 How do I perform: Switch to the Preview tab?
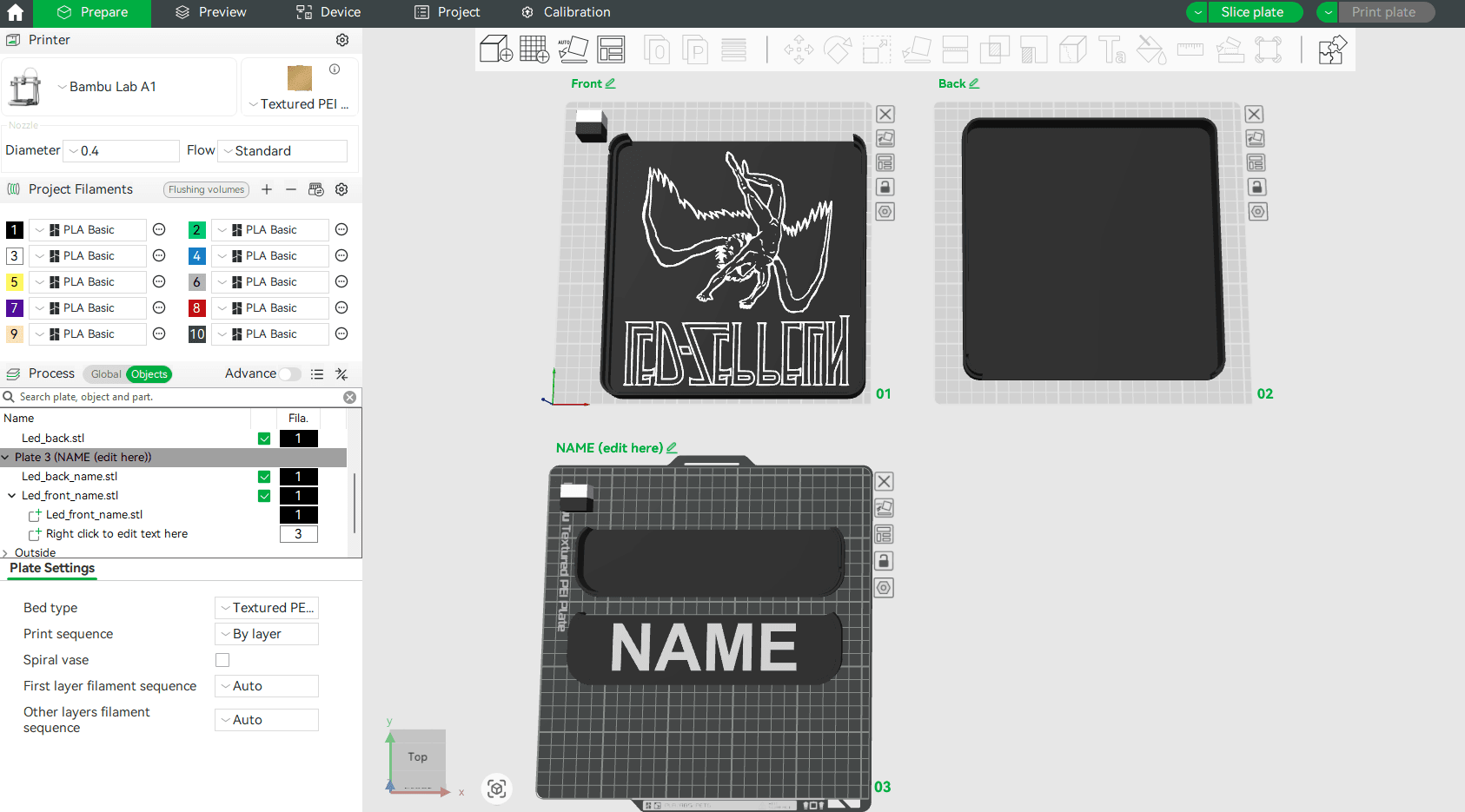pos(211,12)
